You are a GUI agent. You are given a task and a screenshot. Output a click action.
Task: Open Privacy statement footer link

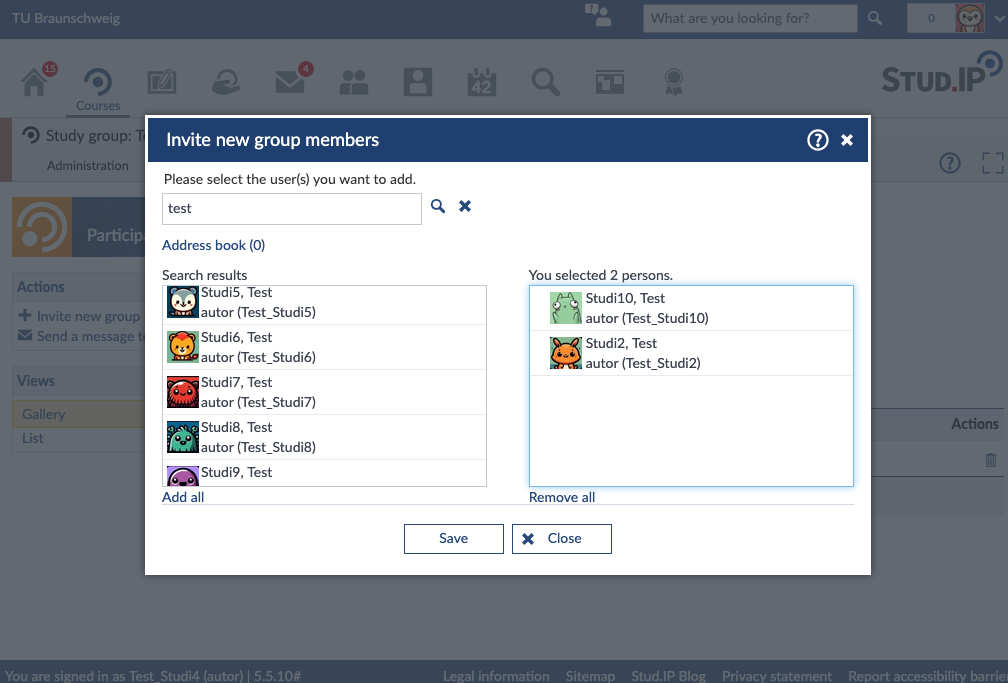click(x=777, y=676)
